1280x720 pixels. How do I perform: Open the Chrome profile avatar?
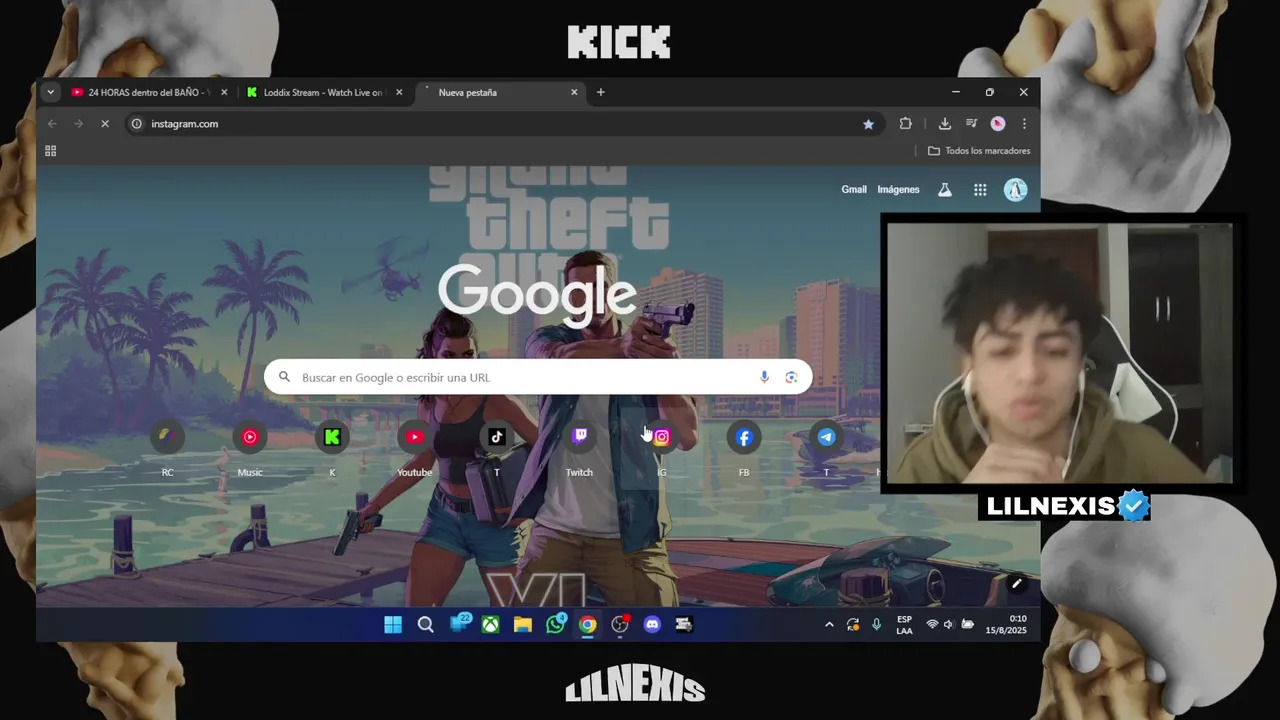click(x=998, y=124)
